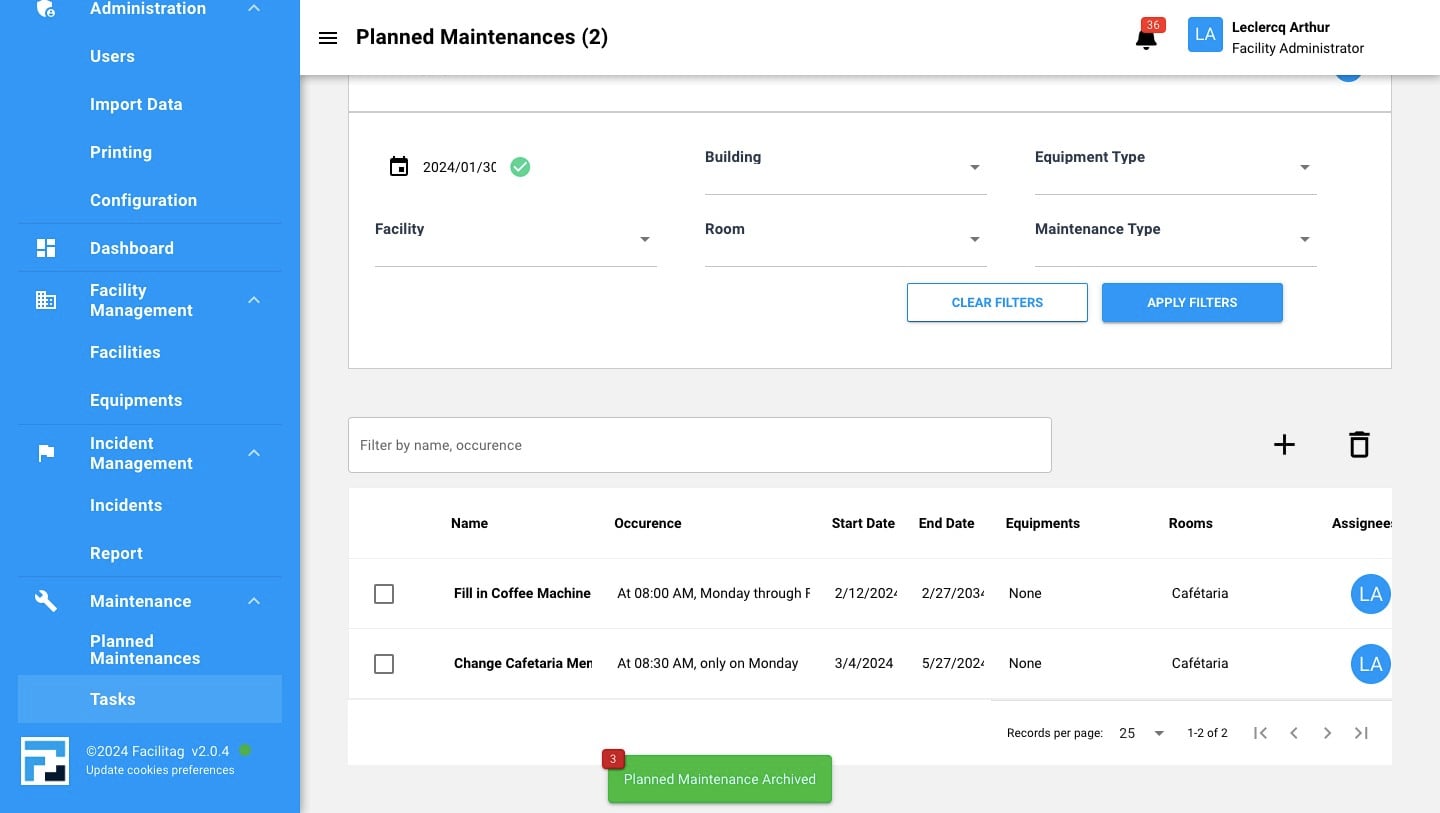
Task: Expand the Maintenance Type dropdown
Action: (1175, 240)
